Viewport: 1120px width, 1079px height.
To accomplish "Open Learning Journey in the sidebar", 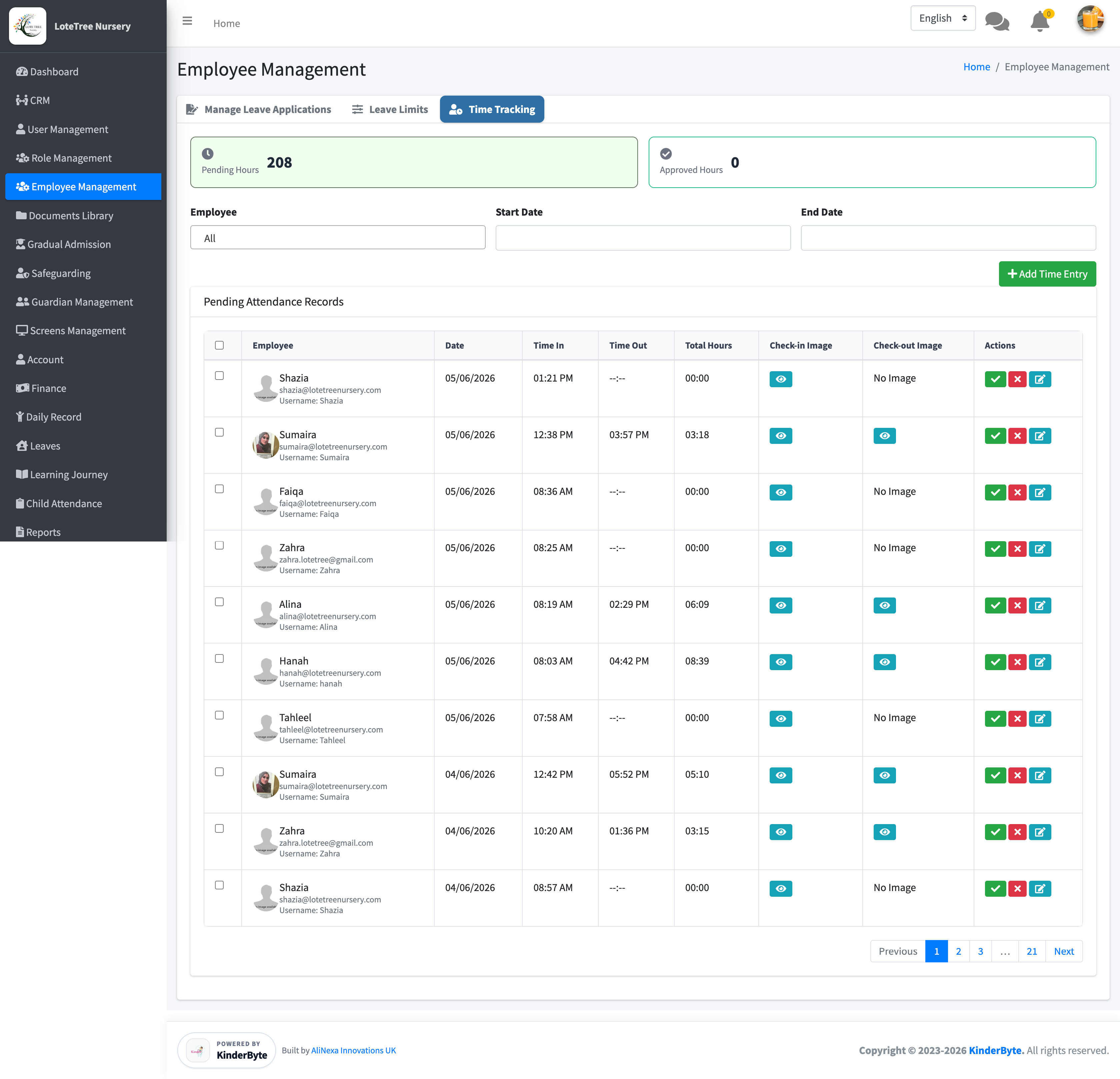I will pyautogui.click(x=83, y=474).
